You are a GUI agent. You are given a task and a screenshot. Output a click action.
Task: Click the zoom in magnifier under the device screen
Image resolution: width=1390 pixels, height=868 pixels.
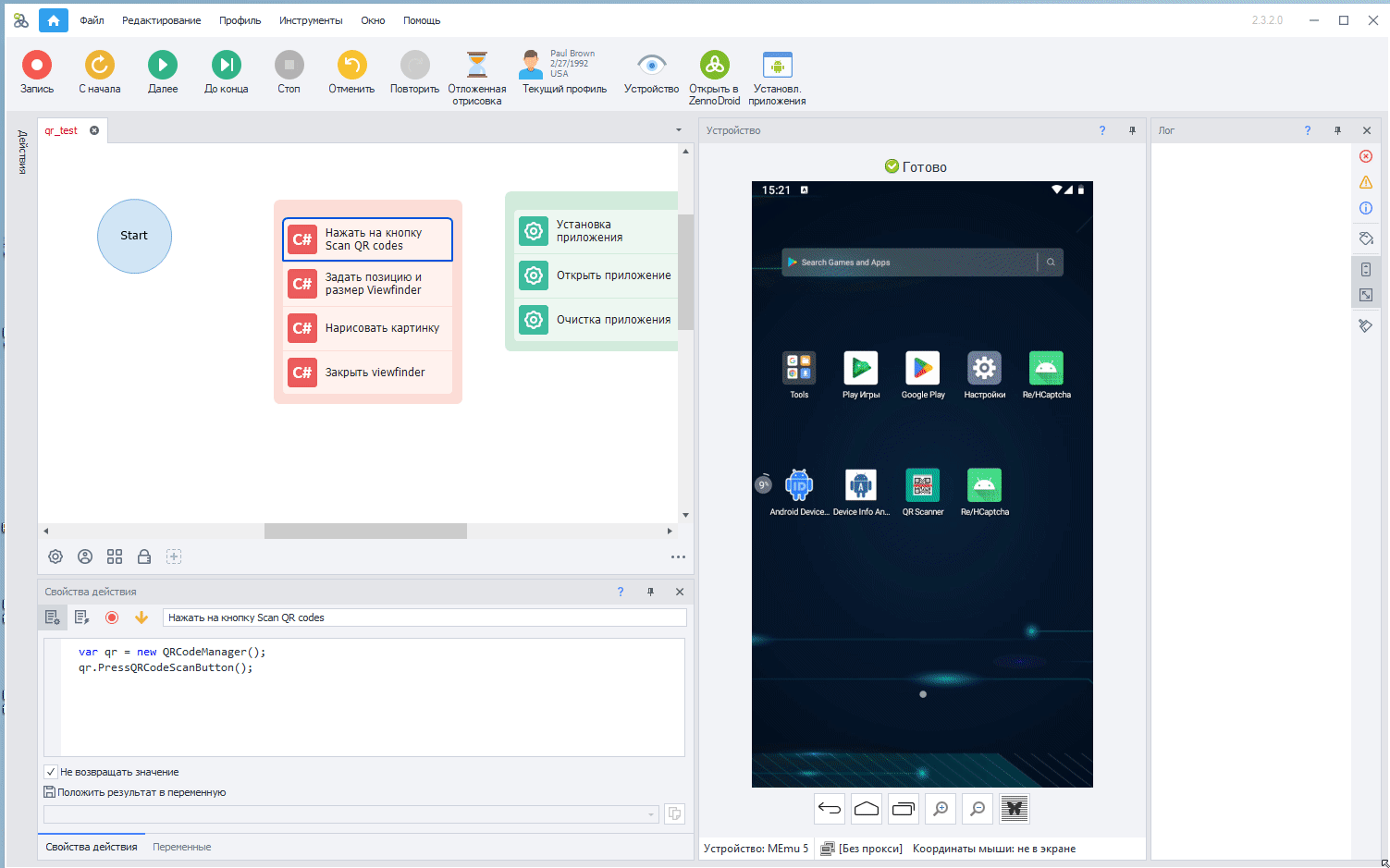[941, 809]
